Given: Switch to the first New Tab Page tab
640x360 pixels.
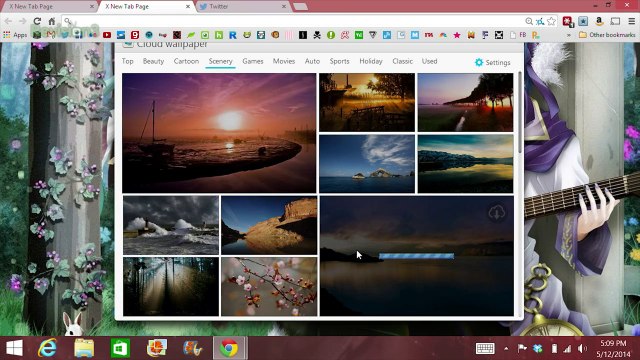Looking at the screenshot, I should point(49,7).
